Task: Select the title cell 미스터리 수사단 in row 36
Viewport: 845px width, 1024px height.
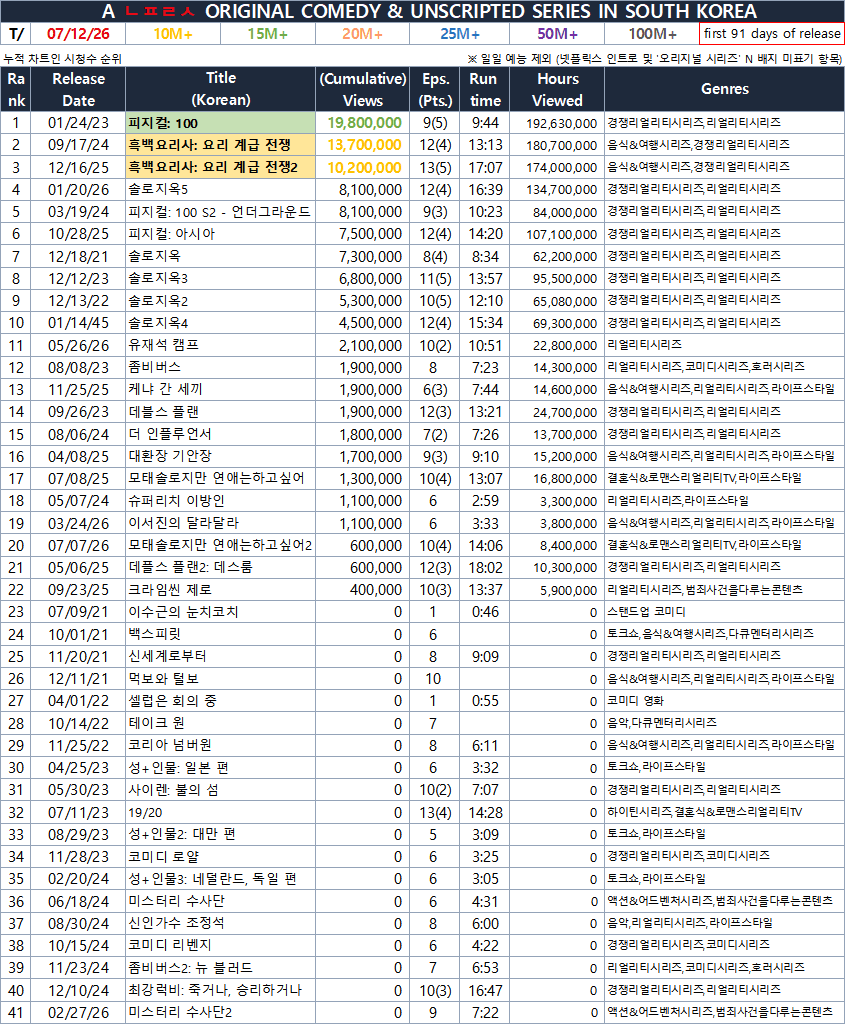Action: [x=220, y=901]
